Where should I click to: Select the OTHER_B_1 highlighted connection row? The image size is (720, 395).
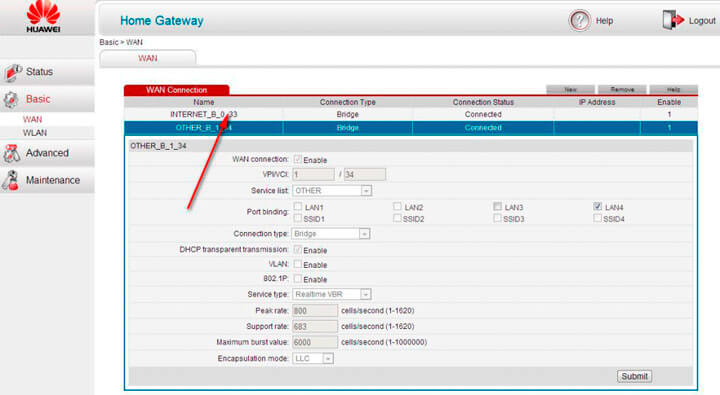coord(411,128)
